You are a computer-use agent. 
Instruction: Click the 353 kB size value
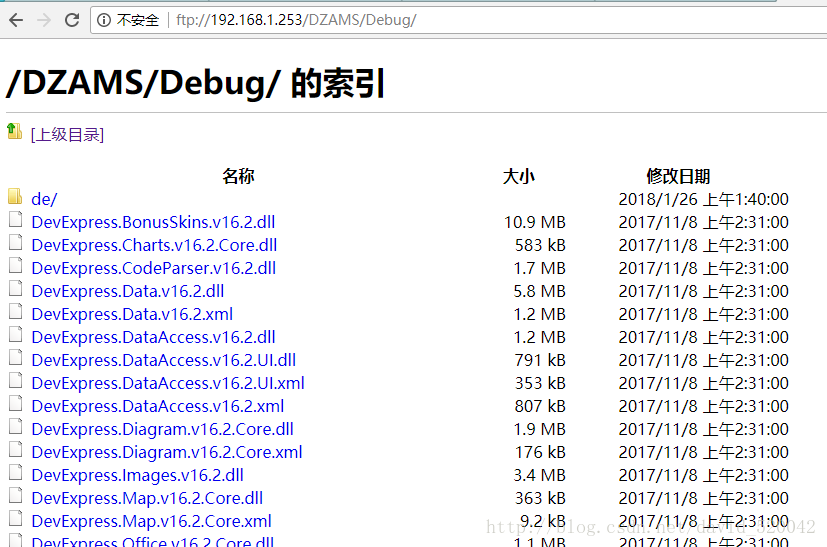pos(540,383)
